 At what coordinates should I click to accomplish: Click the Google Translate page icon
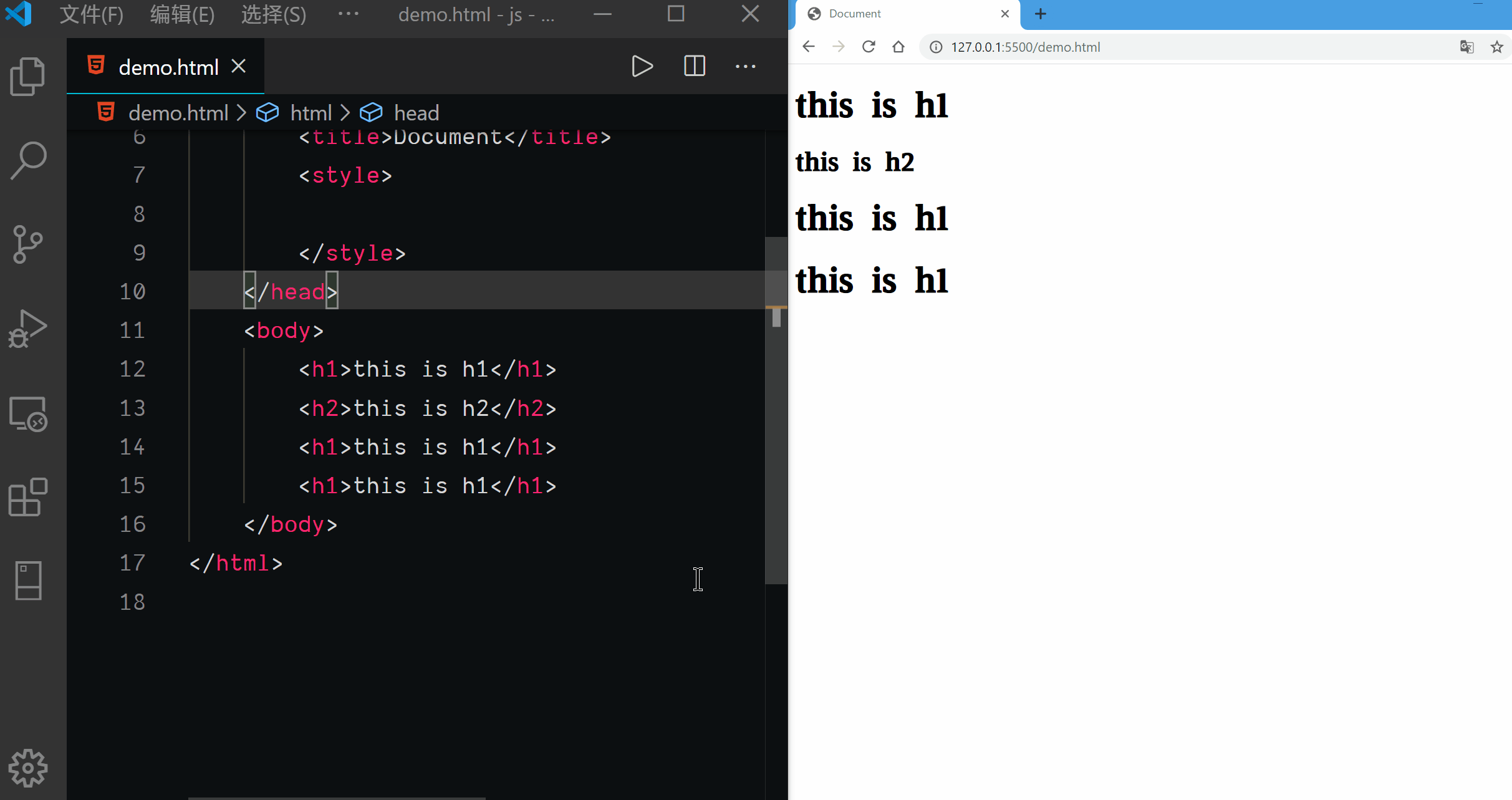[x=1466, y=47]
